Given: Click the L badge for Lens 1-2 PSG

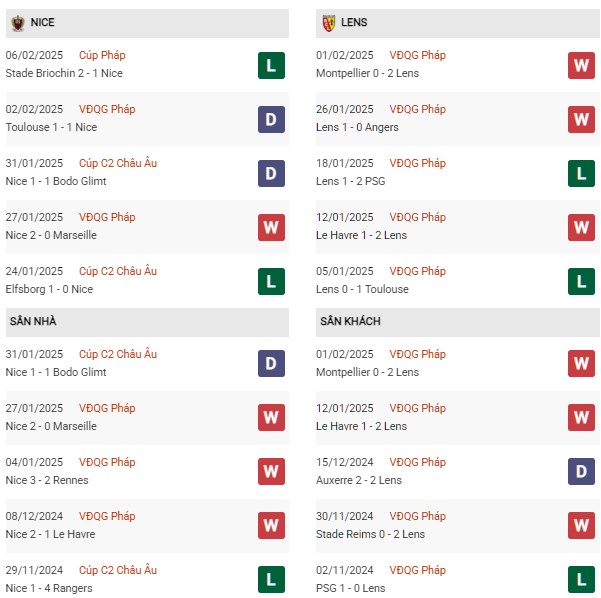Looking at the screenshot, I should [581, 174].
